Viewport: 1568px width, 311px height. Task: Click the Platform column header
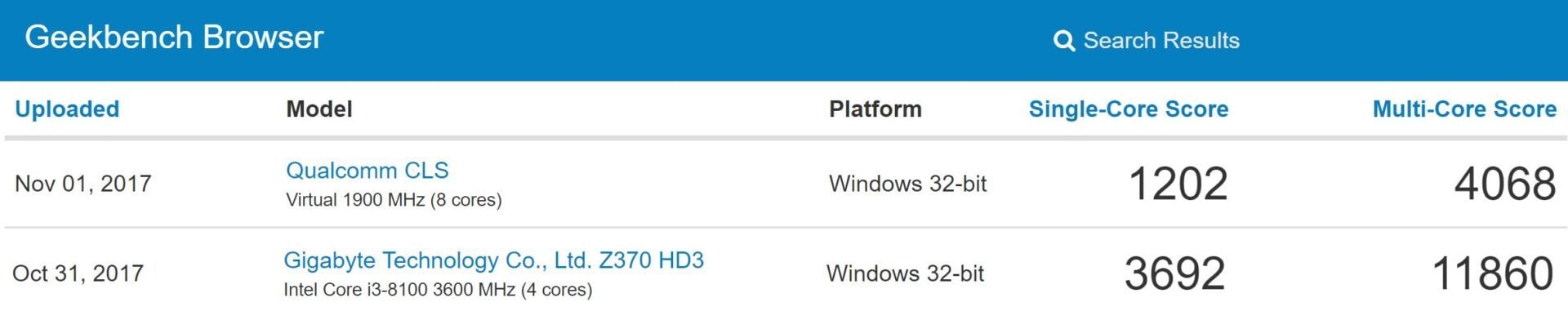(x=875, y=109)
